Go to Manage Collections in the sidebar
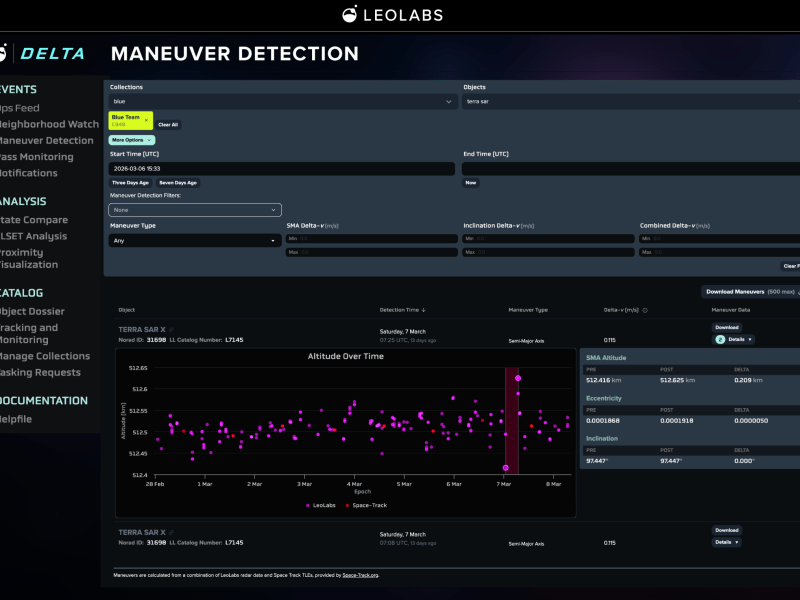Screen dimensions: 800x600 [43, 356]
